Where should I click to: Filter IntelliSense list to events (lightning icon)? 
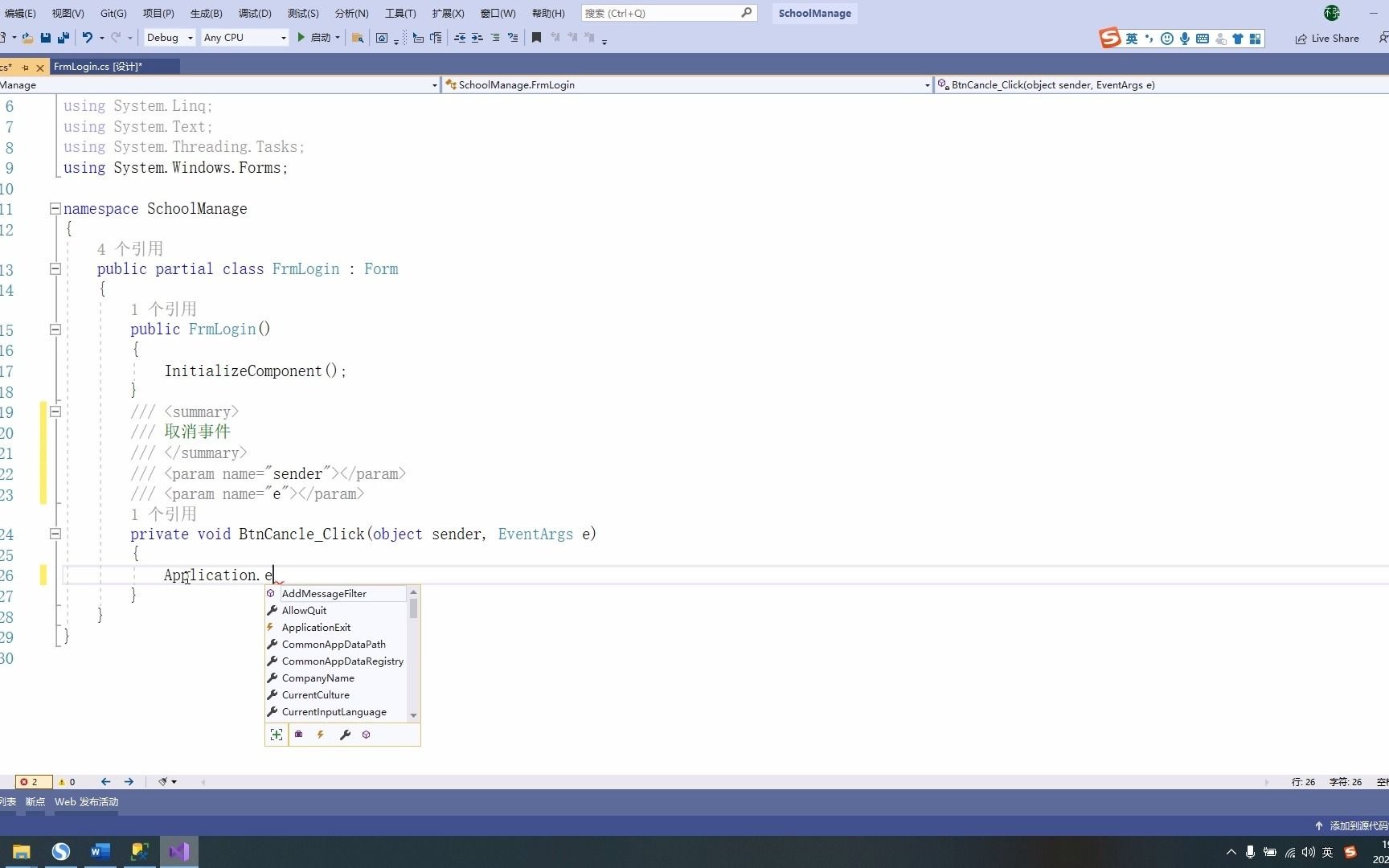[320, 734]
